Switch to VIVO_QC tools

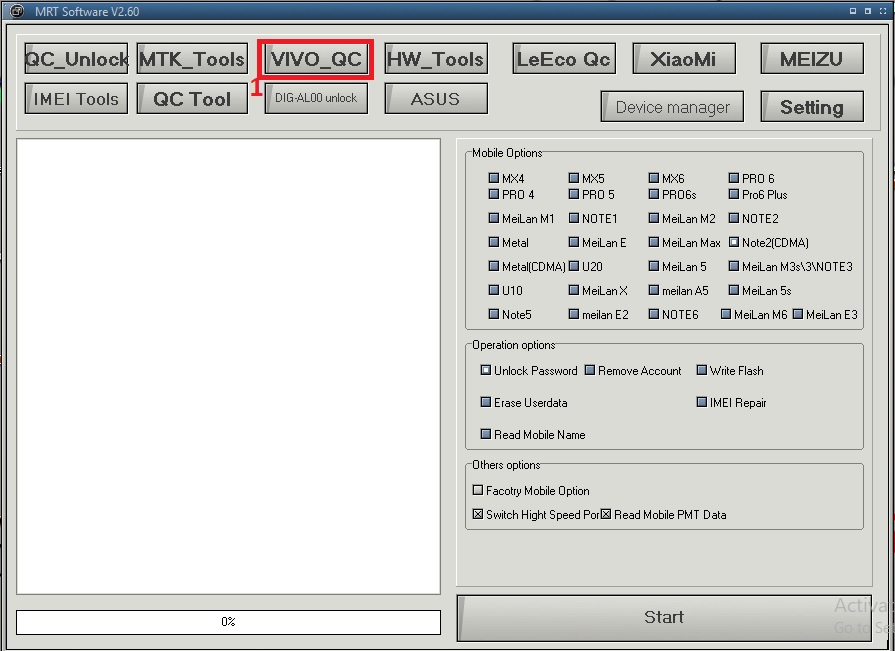tap(316, 59)
